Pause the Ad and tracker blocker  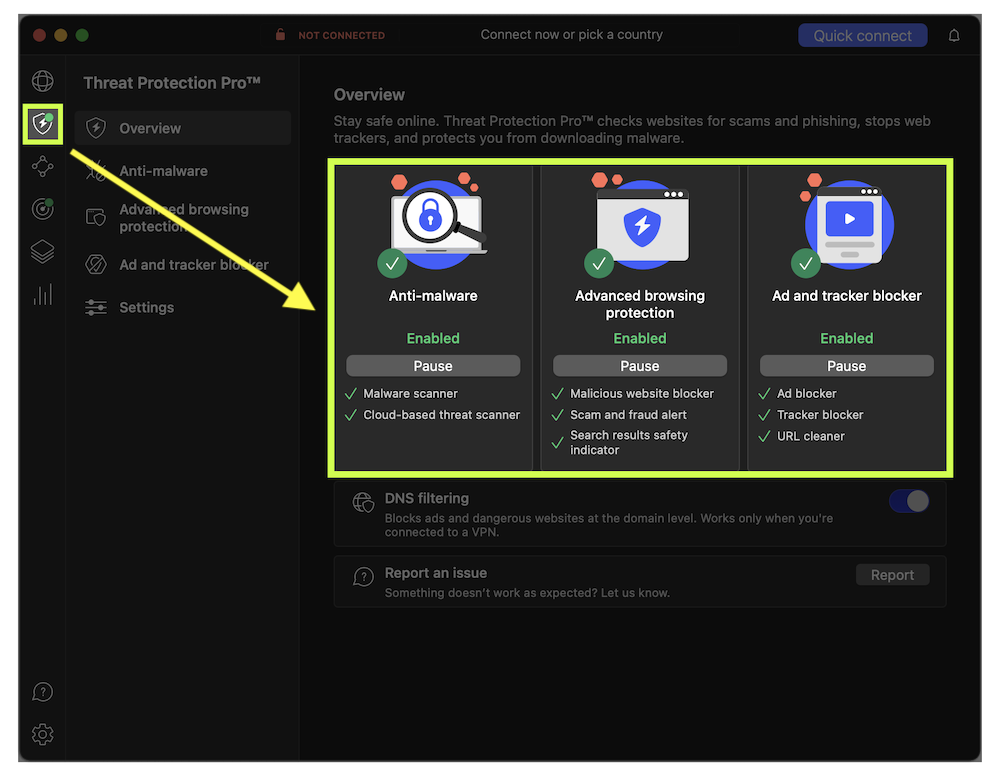846,366
